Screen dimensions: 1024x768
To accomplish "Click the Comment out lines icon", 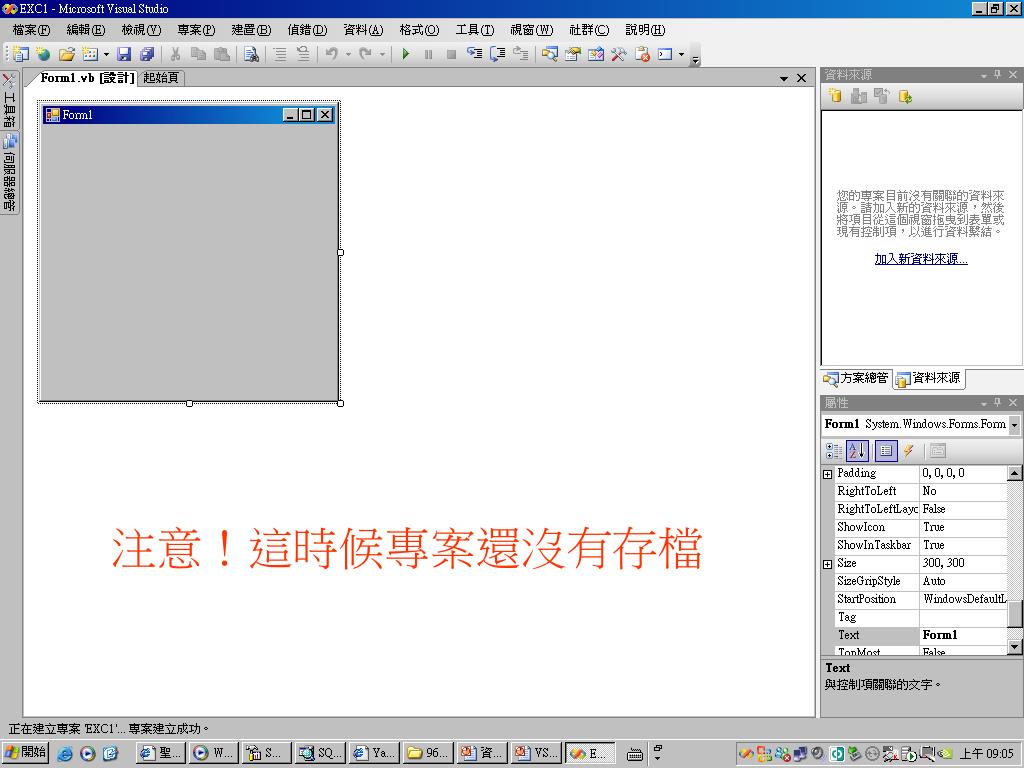I will click(x=280, y=54).
